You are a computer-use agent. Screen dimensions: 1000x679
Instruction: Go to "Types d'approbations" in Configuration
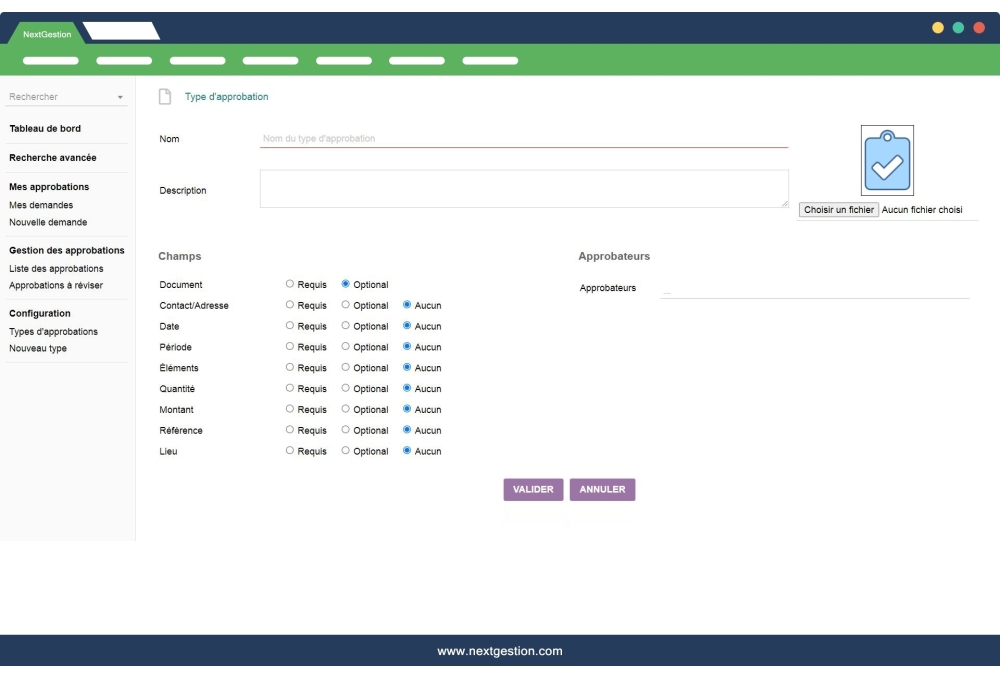pyautogui.click(x=52, y=331)
